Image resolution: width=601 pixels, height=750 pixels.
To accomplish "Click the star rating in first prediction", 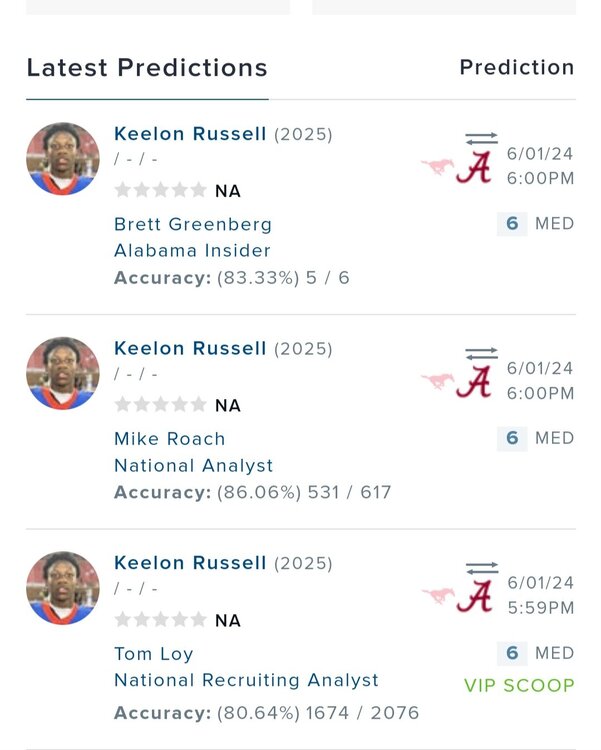I will pyautogui.click(x=160, y=191).
